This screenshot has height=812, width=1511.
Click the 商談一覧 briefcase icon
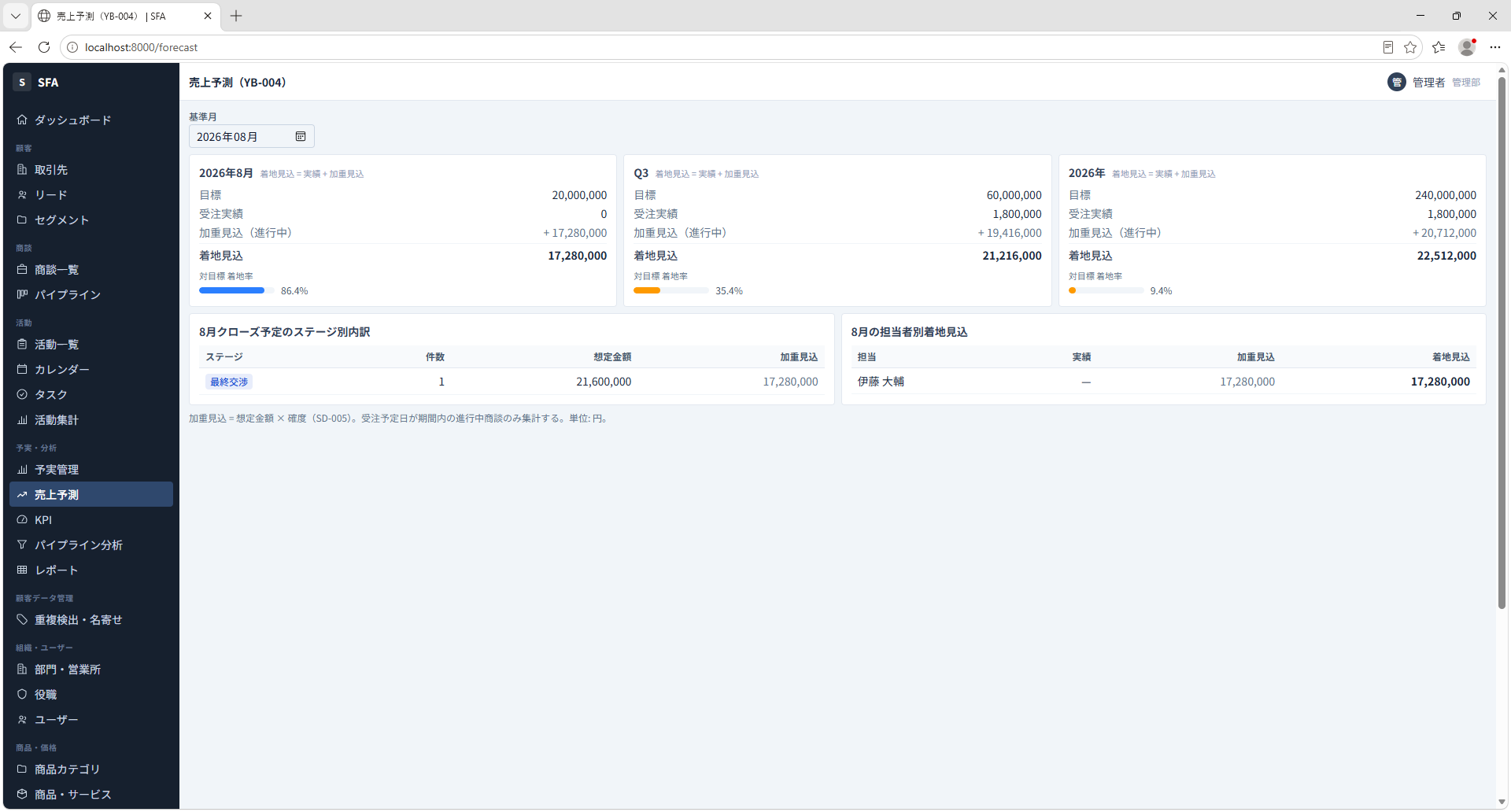point(22,269)
